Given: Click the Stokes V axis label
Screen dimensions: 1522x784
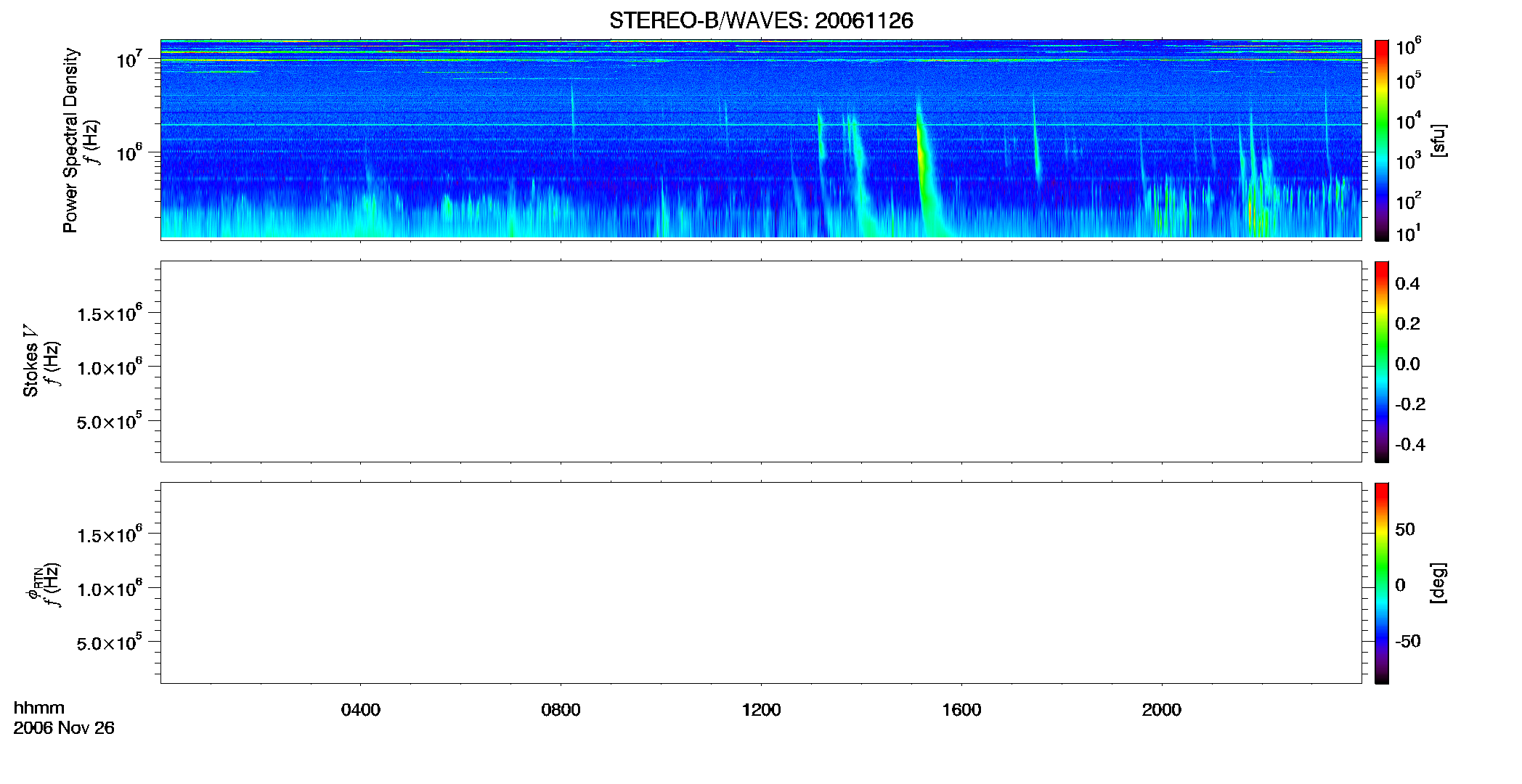Looking at the screenshot, I should pyautogui.click(x=30, y=361).
